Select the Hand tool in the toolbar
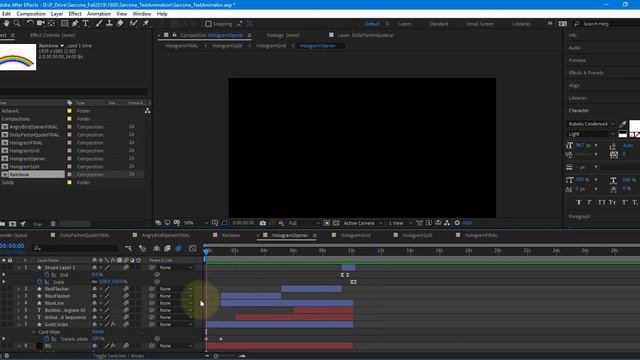This screenshot has width=640, height=360. [6, 23]
